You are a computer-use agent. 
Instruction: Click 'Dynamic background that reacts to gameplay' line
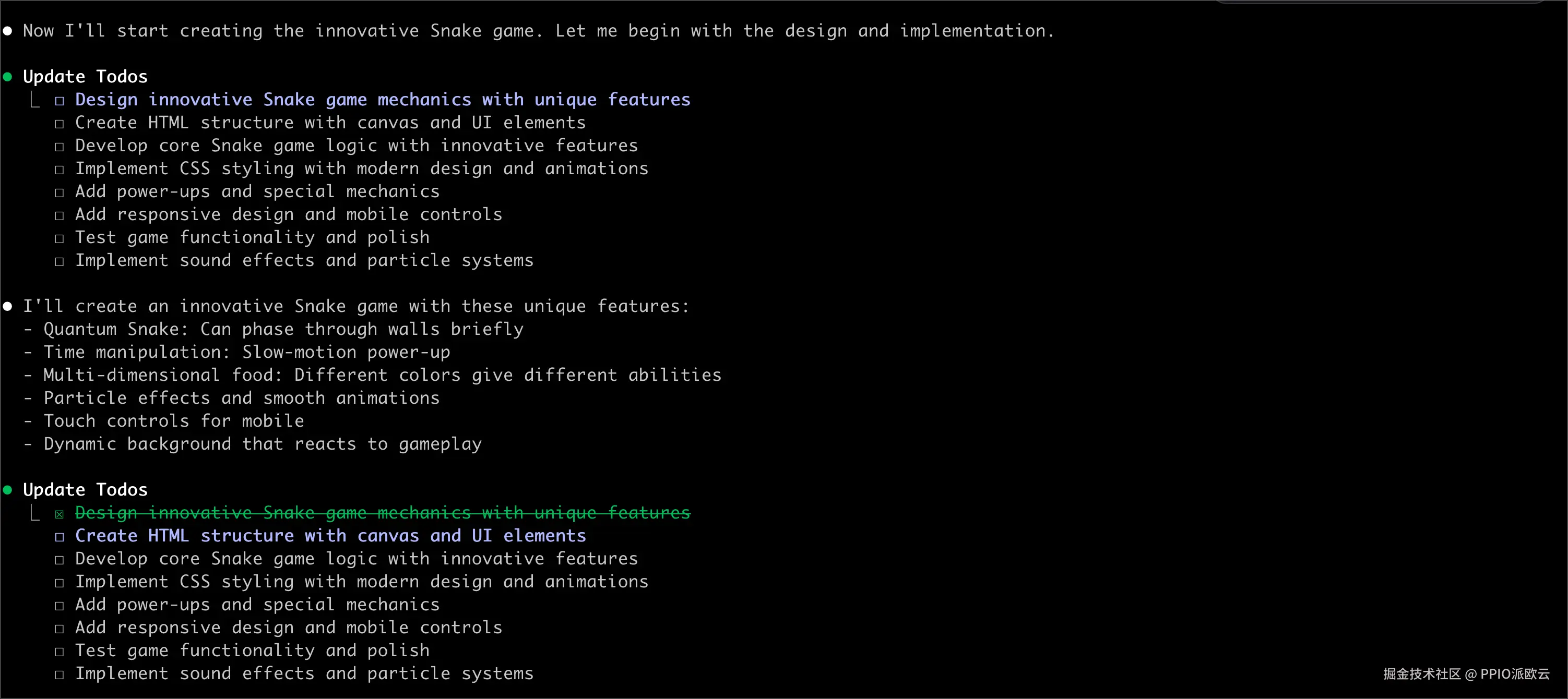pyautogui.click(x=262, y=444)
